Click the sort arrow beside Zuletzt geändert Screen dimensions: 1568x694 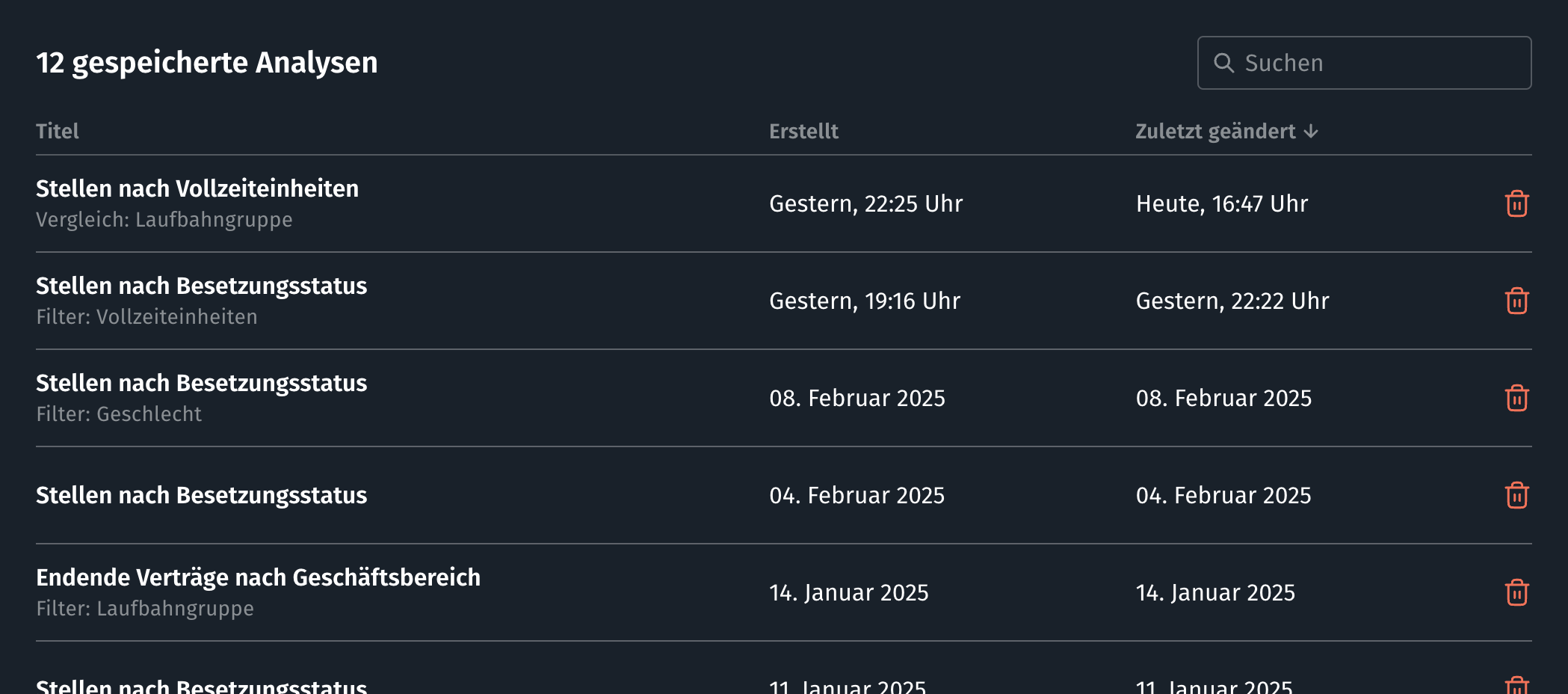point(1311,132)
